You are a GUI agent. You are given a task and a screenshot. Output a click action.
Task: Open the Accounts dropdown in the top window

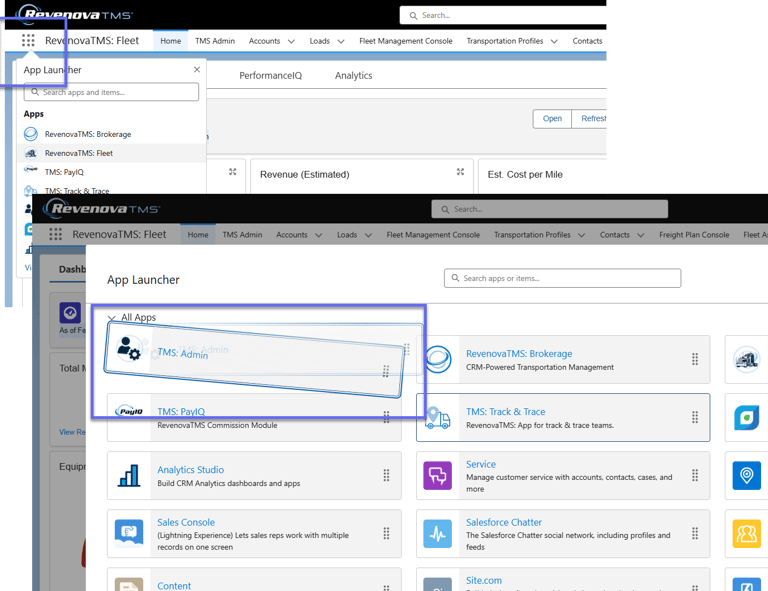291,41
